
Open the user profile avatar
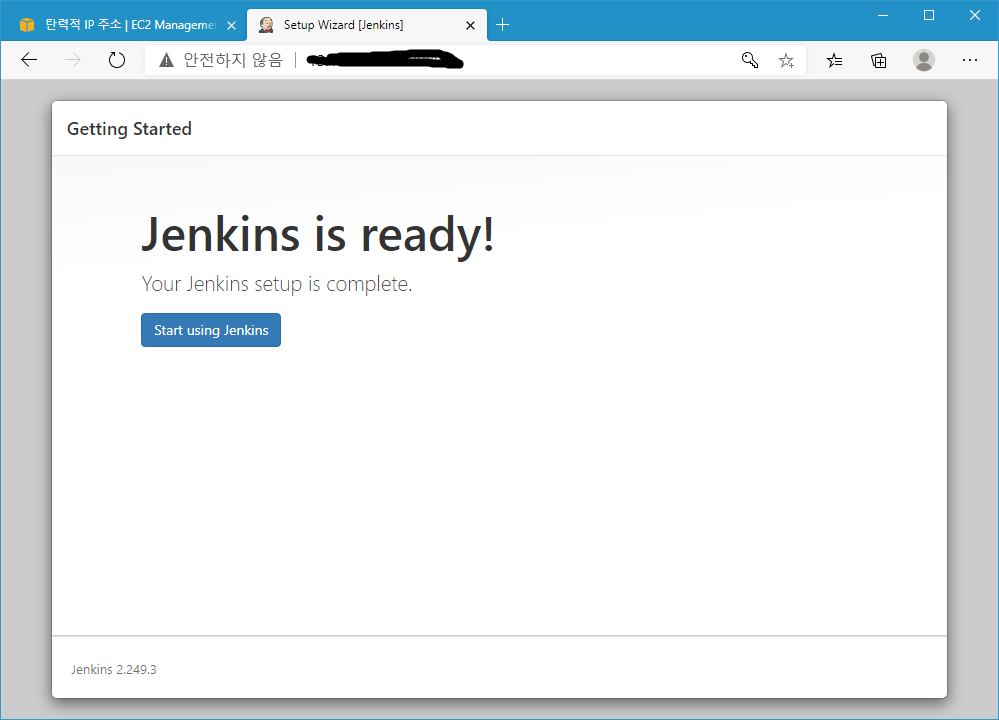(x=924, y=60)
